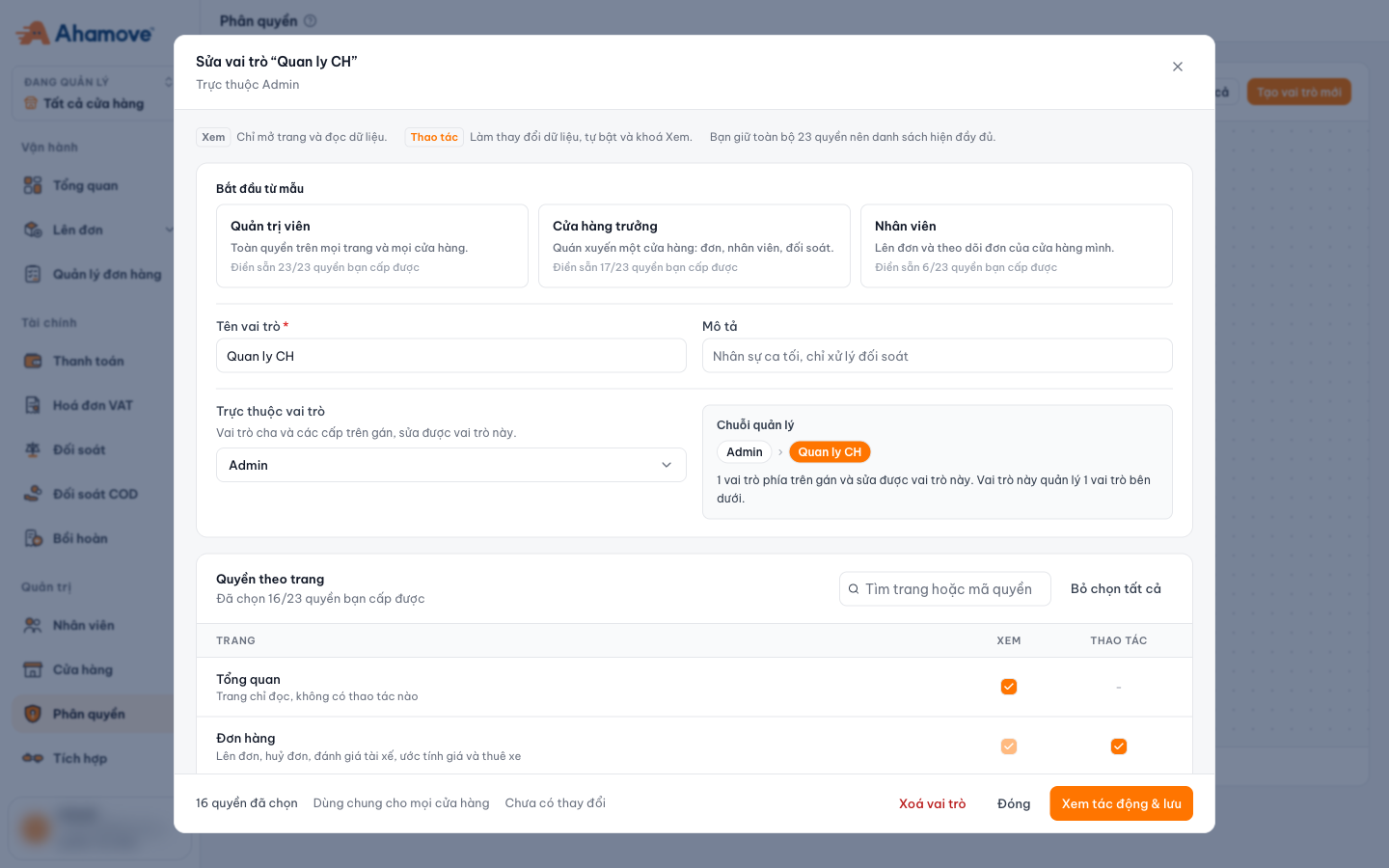Screen dimensions: 1389x868
Task: Select the Nhân viên template card
Action: click(x=1017, y=246)
